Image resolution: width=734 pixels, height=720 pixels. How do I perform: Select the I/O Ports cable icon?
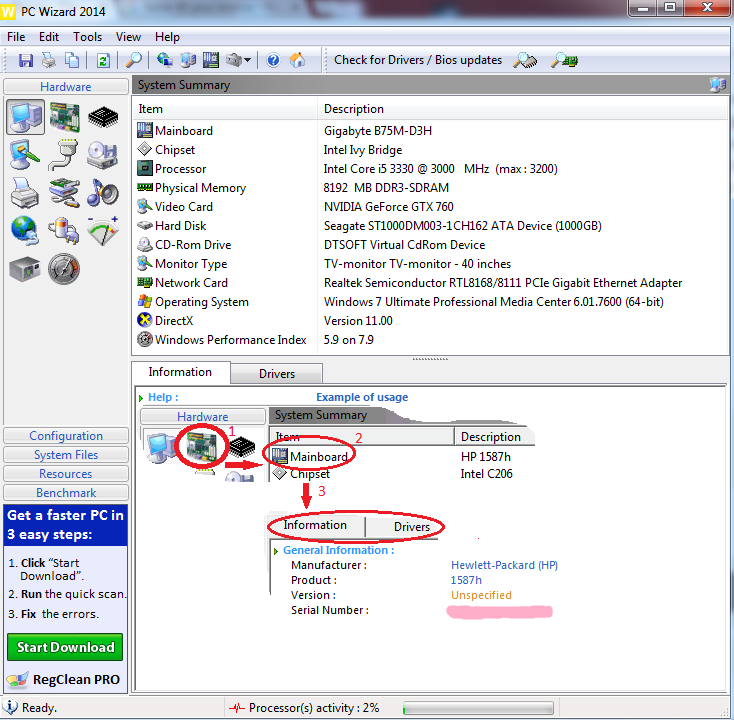(x=64, y=155)
